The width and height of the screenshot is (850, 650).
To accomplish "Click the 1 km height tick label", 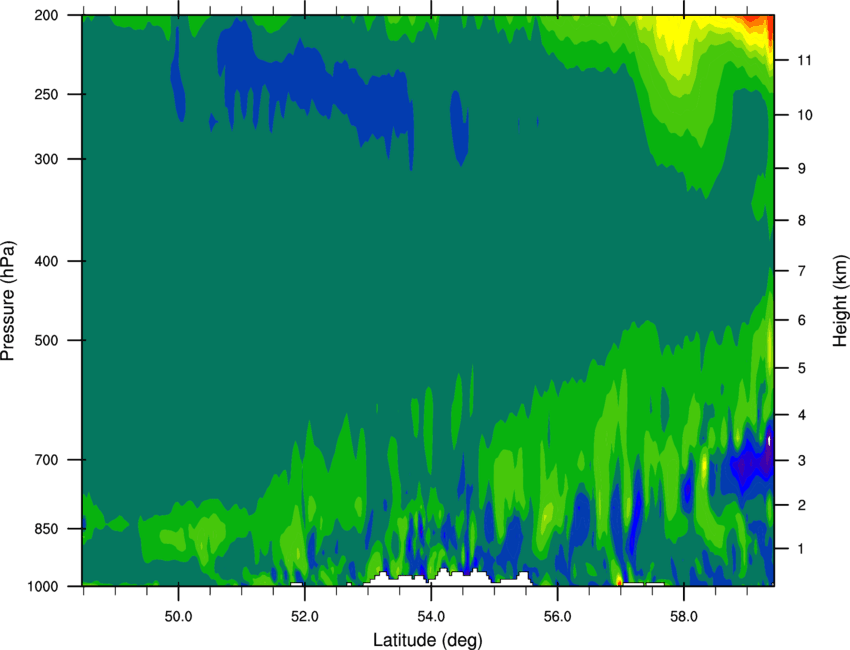I will point(802,549).
